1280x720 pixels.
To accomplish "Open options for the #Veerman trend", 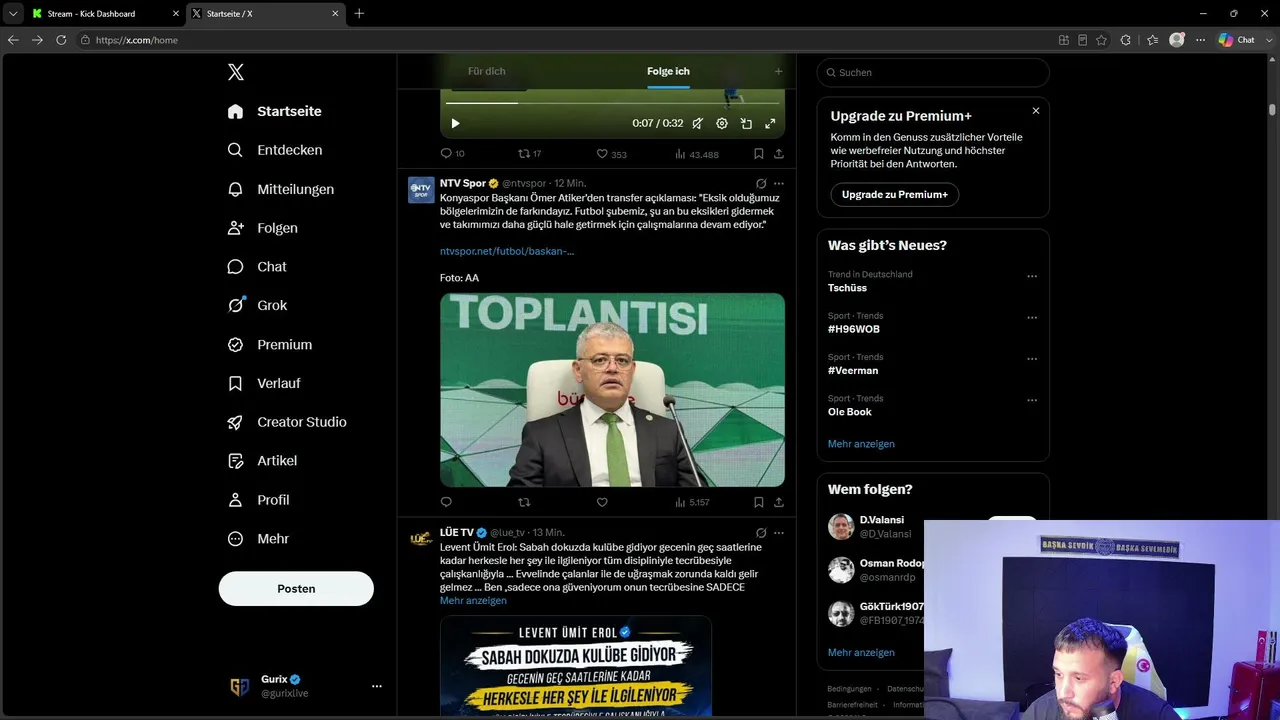I will 1032,360.
